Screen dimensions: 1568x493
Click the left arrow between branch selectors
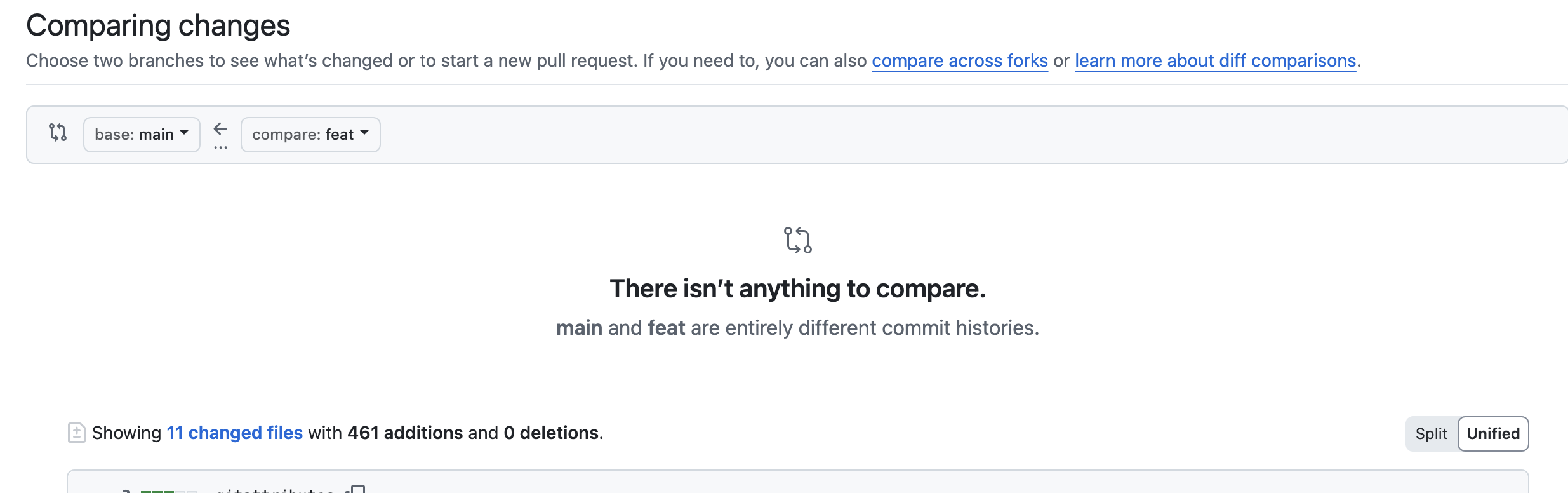[x=220, y=129]
